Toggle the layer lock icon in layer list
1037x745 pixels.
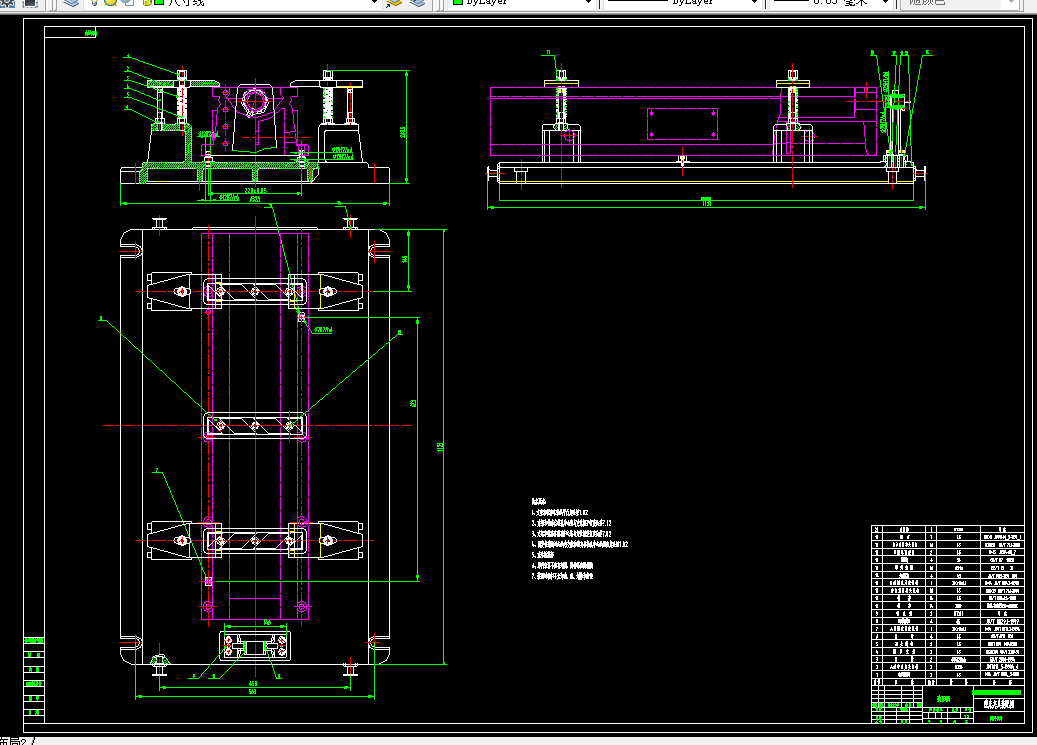click(x=147, y=3)
